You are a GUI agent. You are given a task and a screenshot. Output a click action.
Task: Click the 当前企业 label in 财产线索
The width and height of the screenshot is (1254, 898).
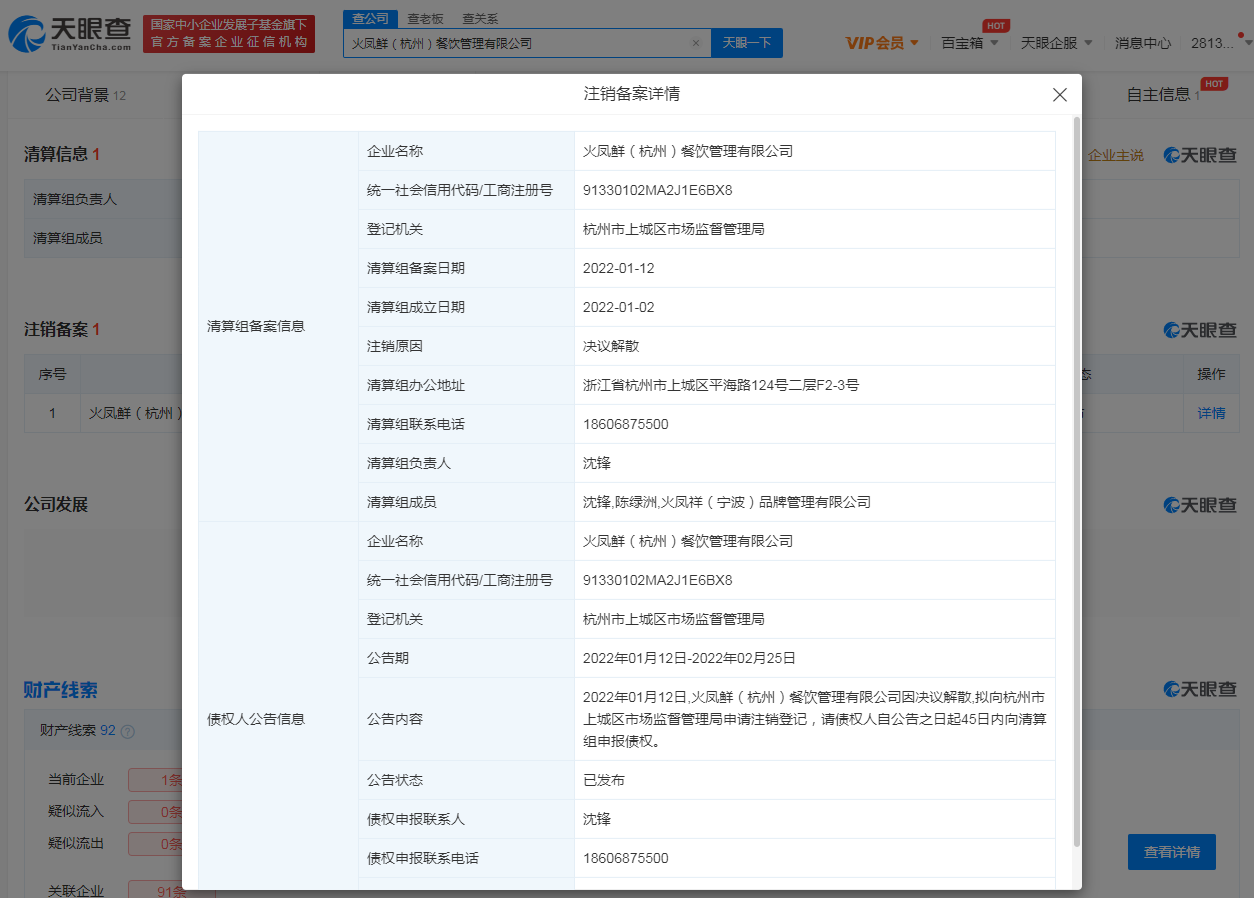pyautogui.click(x=76, y=780)
